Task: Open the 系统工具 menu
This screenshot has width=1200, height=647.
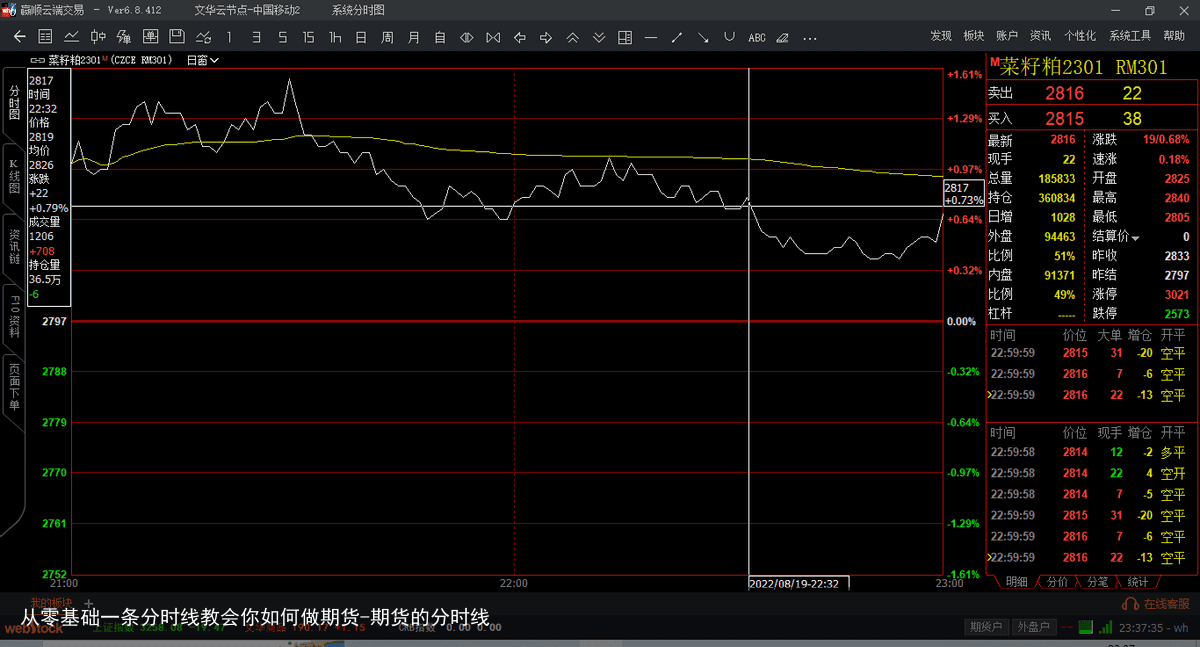Action: click(1130, 36)
